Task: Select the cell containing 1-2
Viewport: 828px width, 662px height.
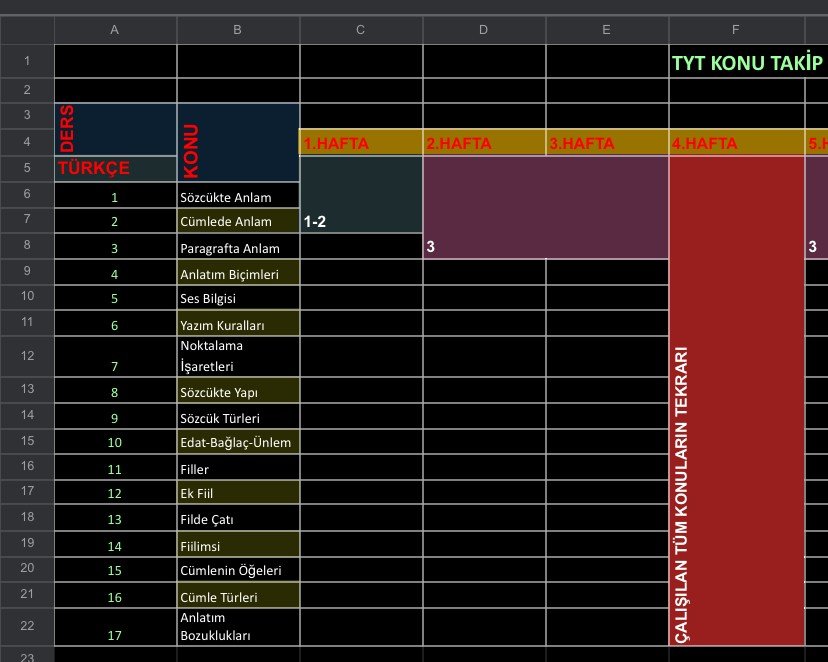Action: coord(361,208)
